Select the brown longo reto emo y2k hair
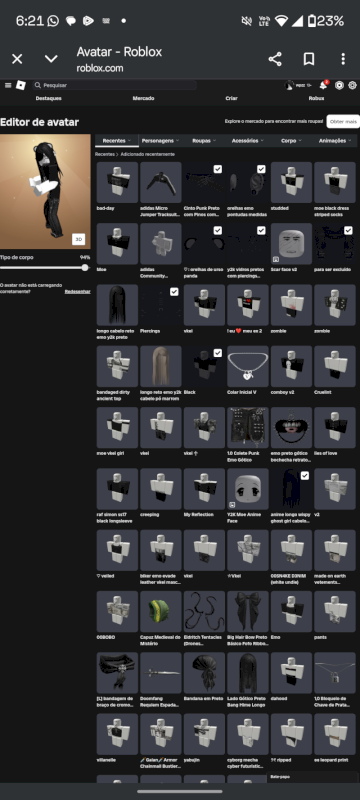360x800 pixels. tap(161, 366)
